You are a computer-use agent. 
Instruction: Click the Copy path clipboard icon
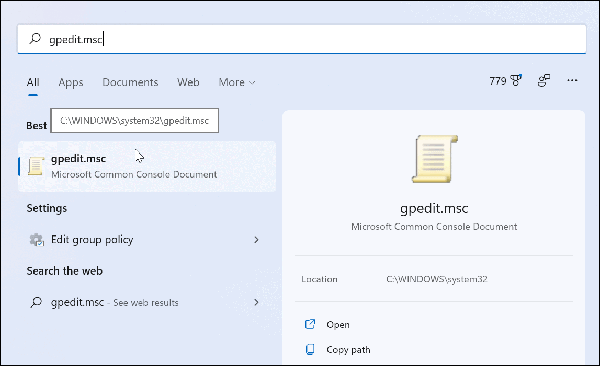coord(310,350)
